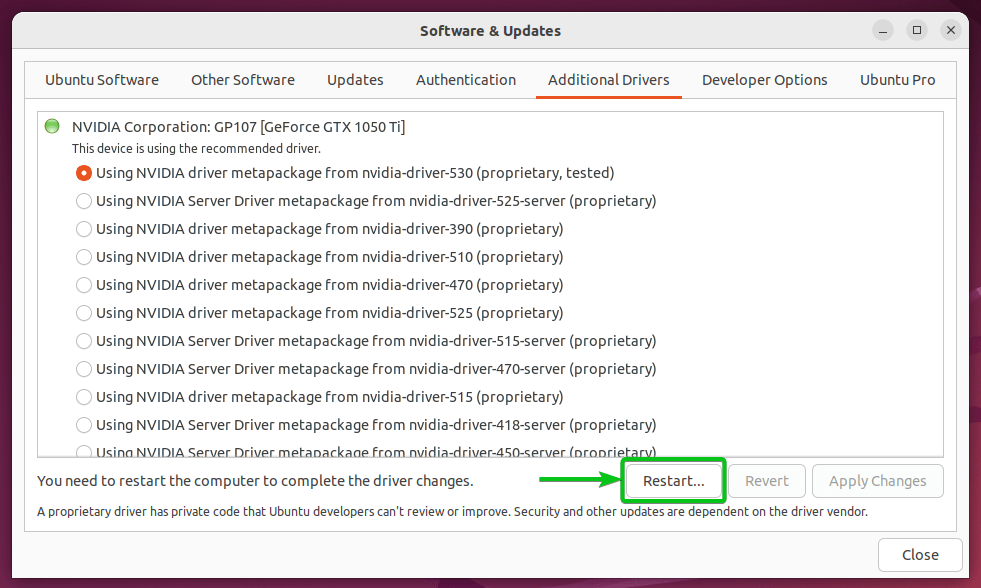Click the Software & Updates title bar text
Screen dimensions: 981x588
pos(490,31)
